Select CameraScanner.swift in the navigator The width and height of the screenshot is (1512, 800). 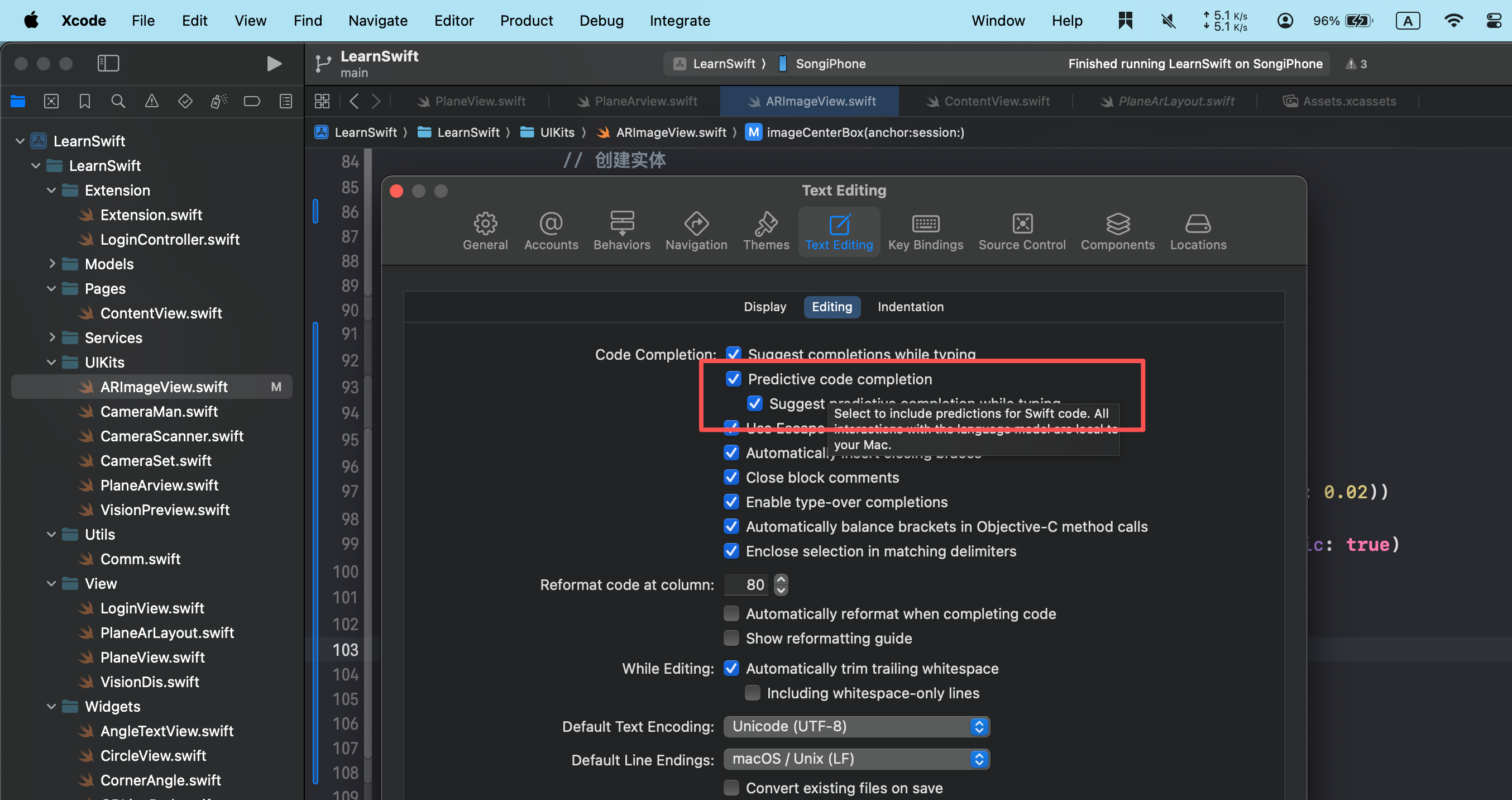(x=171, y=436)
